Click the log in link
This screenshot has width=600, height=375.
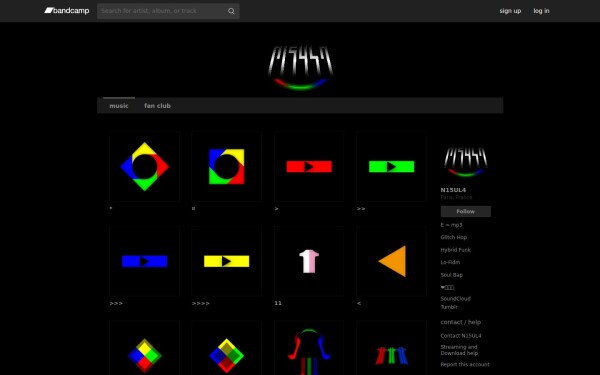(x=541, y=11)
